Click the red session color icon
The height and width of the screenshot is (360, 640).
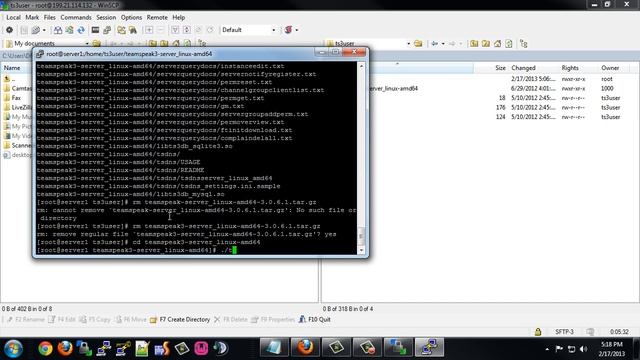pyautogui.click(x=289, y=30)
